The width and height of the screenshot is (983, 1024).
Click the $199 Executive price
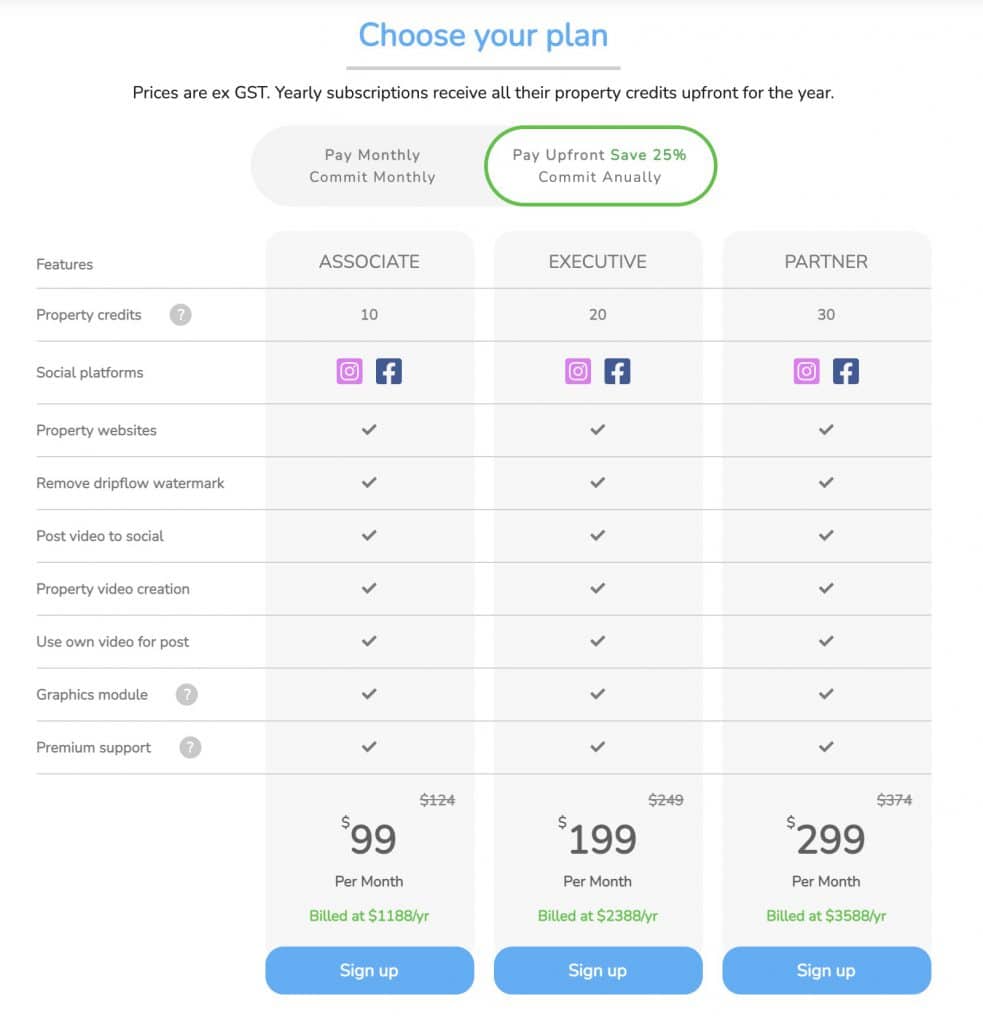click(x=598, y=837)
